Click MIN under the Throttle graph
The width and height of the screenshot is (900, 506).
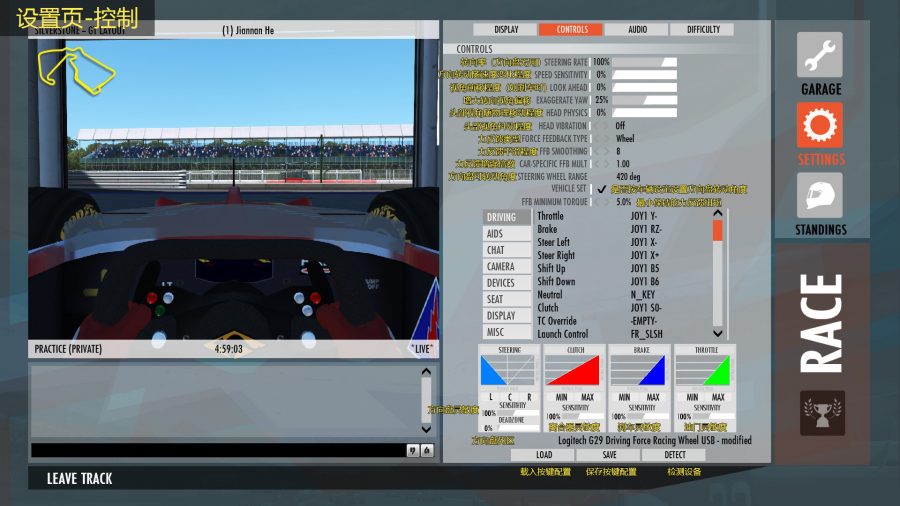click(x=692, y=397)
